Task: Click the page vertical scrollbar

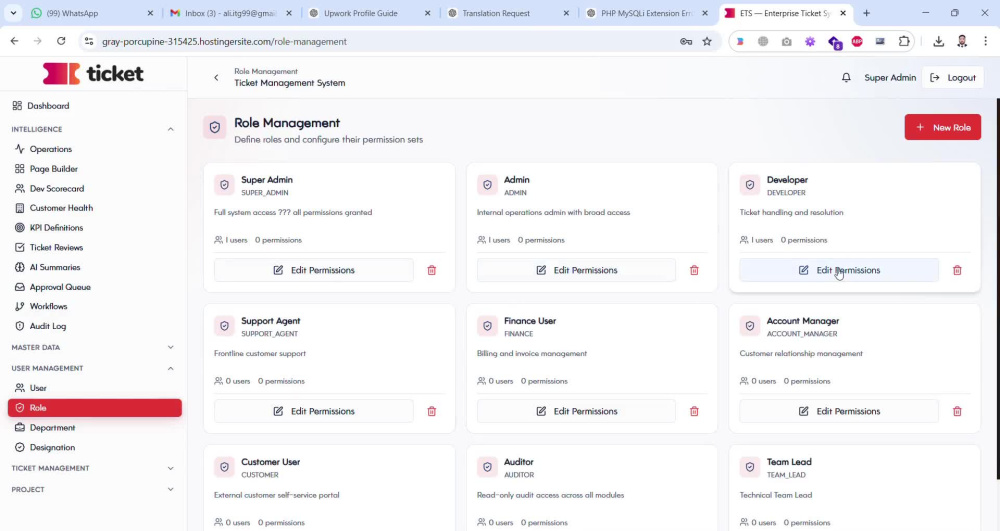Action: [x=997, y=288]
